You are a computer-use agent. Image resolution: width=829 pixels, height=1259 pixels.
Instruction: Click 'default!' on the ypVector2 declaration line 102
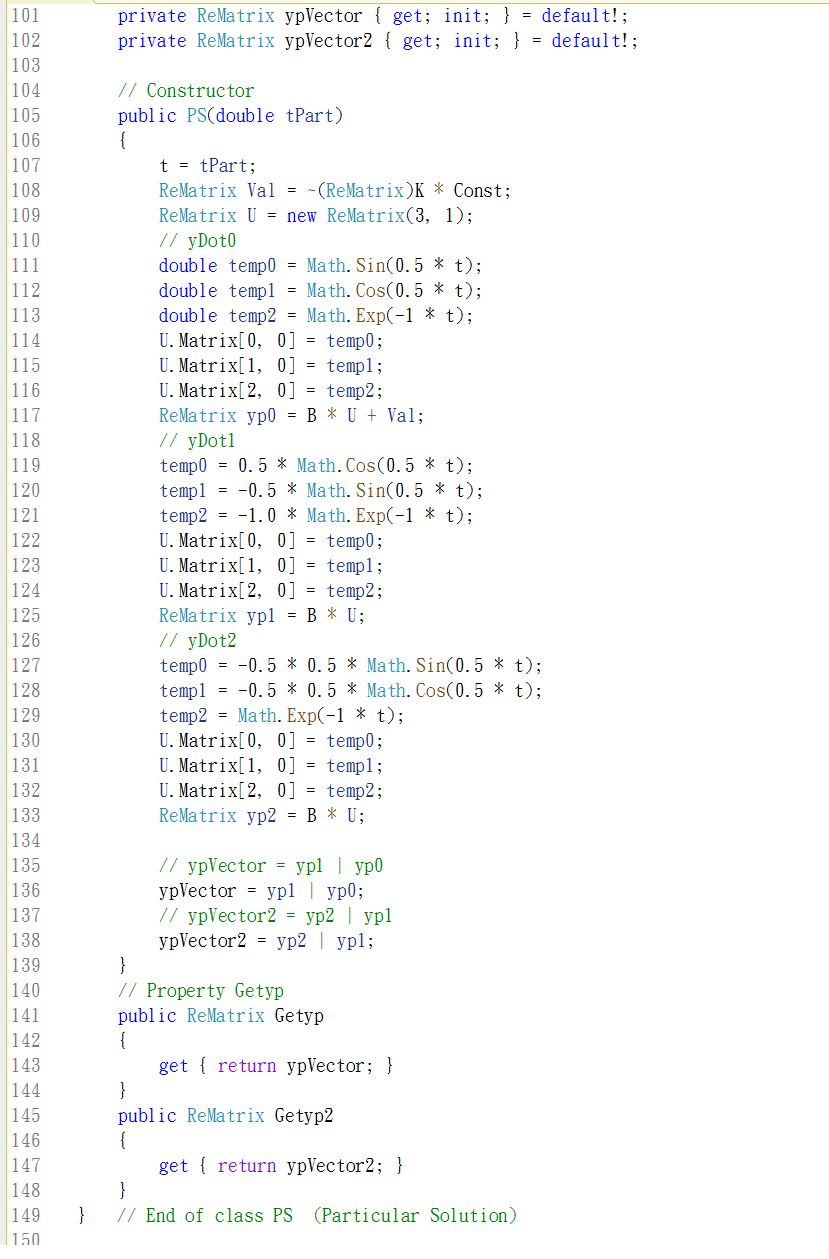pyautogui.click(x=590, y=41)
